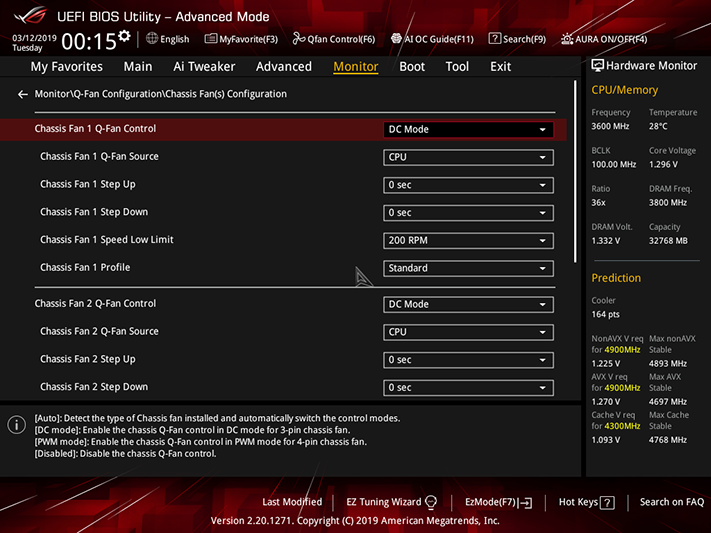
Task: Click the Prediction section heading
Action: [616, 278]
